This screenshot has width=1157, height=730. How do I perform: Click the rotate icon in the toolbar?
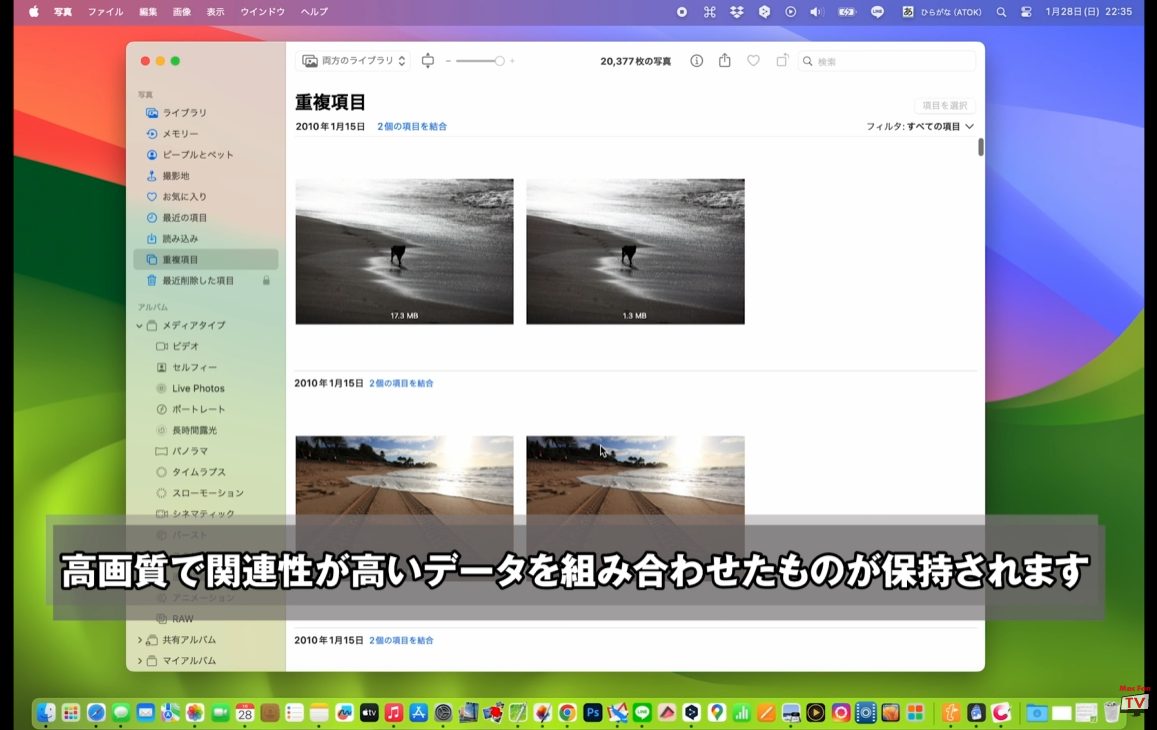(x=782, y=61)
